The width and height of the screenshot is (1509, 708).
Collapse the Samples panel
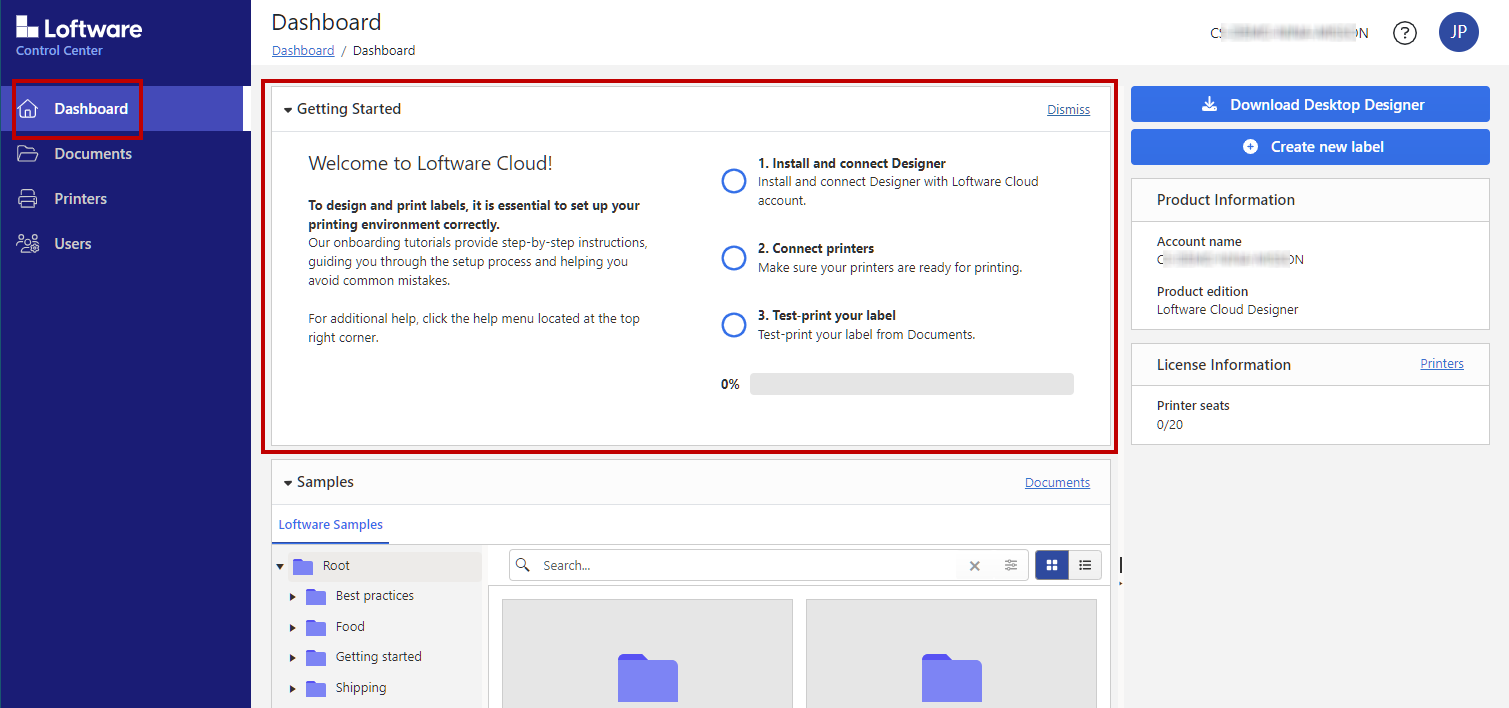288,483
